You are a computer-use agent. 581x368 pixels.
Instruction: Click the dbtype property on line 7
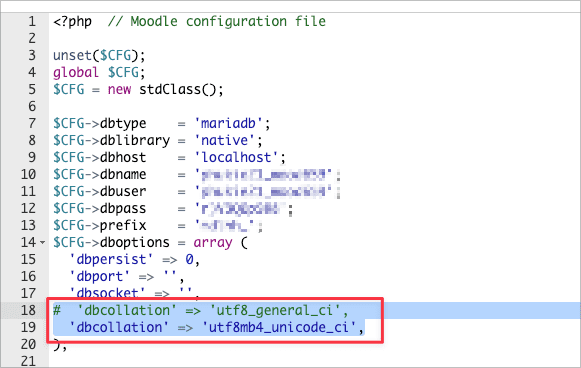point(123,123)
